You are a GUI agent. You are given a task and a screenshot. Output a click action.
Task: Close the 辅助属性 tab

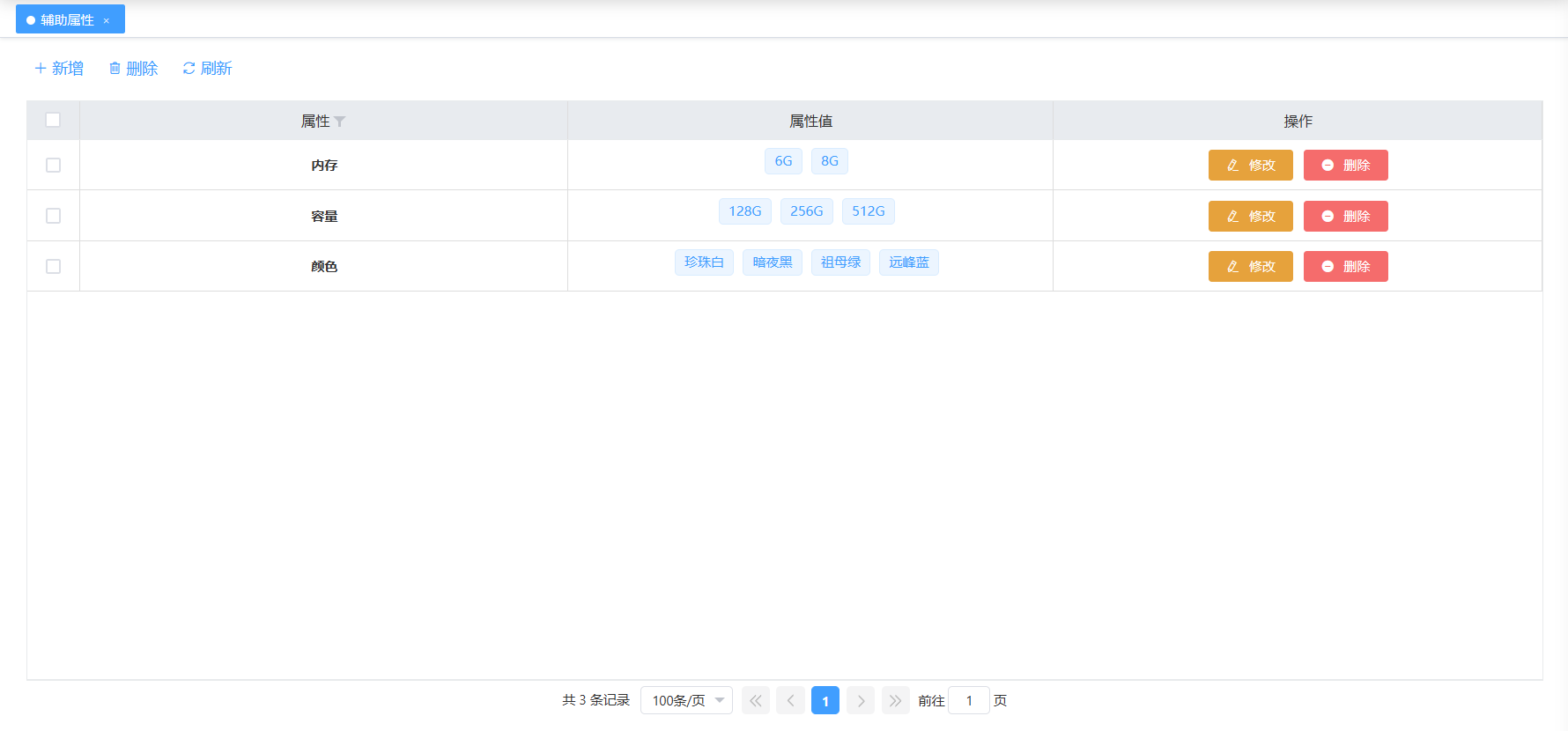(x=107, y=21)
